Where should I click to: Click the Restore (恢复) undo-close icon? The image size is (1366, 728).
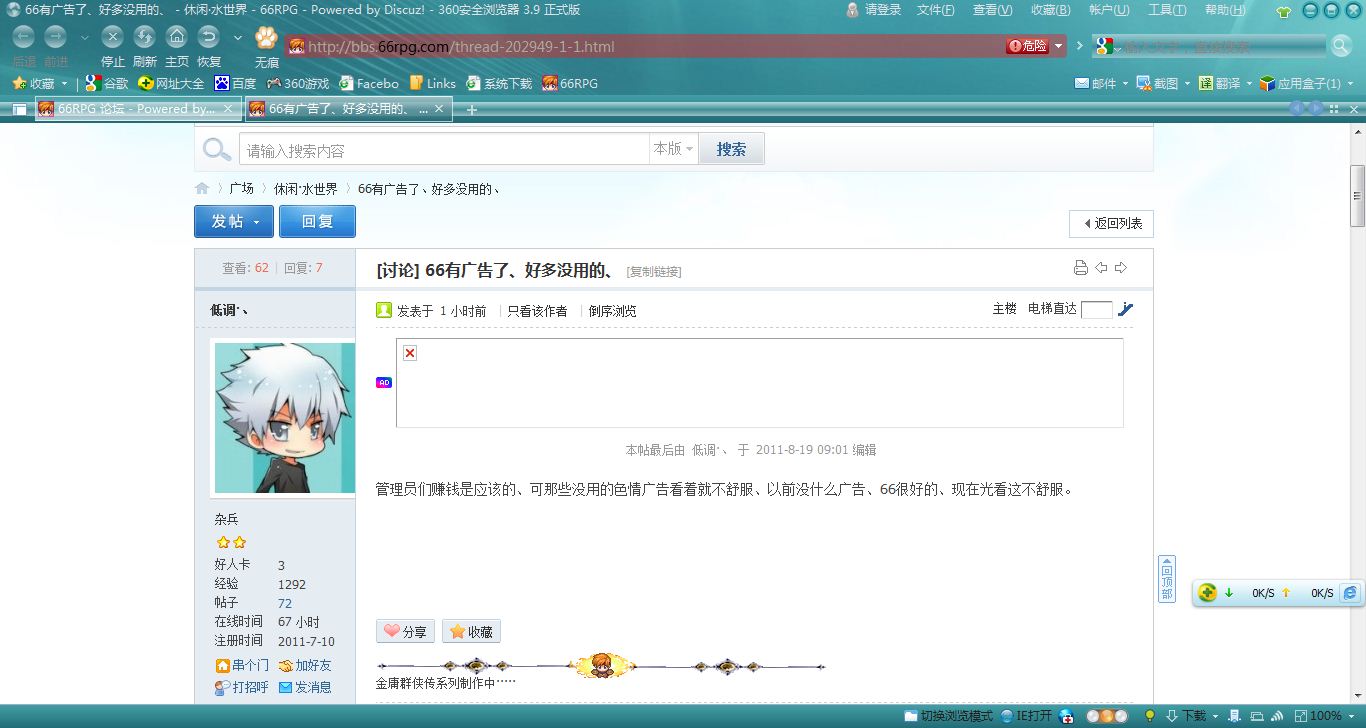209,38
